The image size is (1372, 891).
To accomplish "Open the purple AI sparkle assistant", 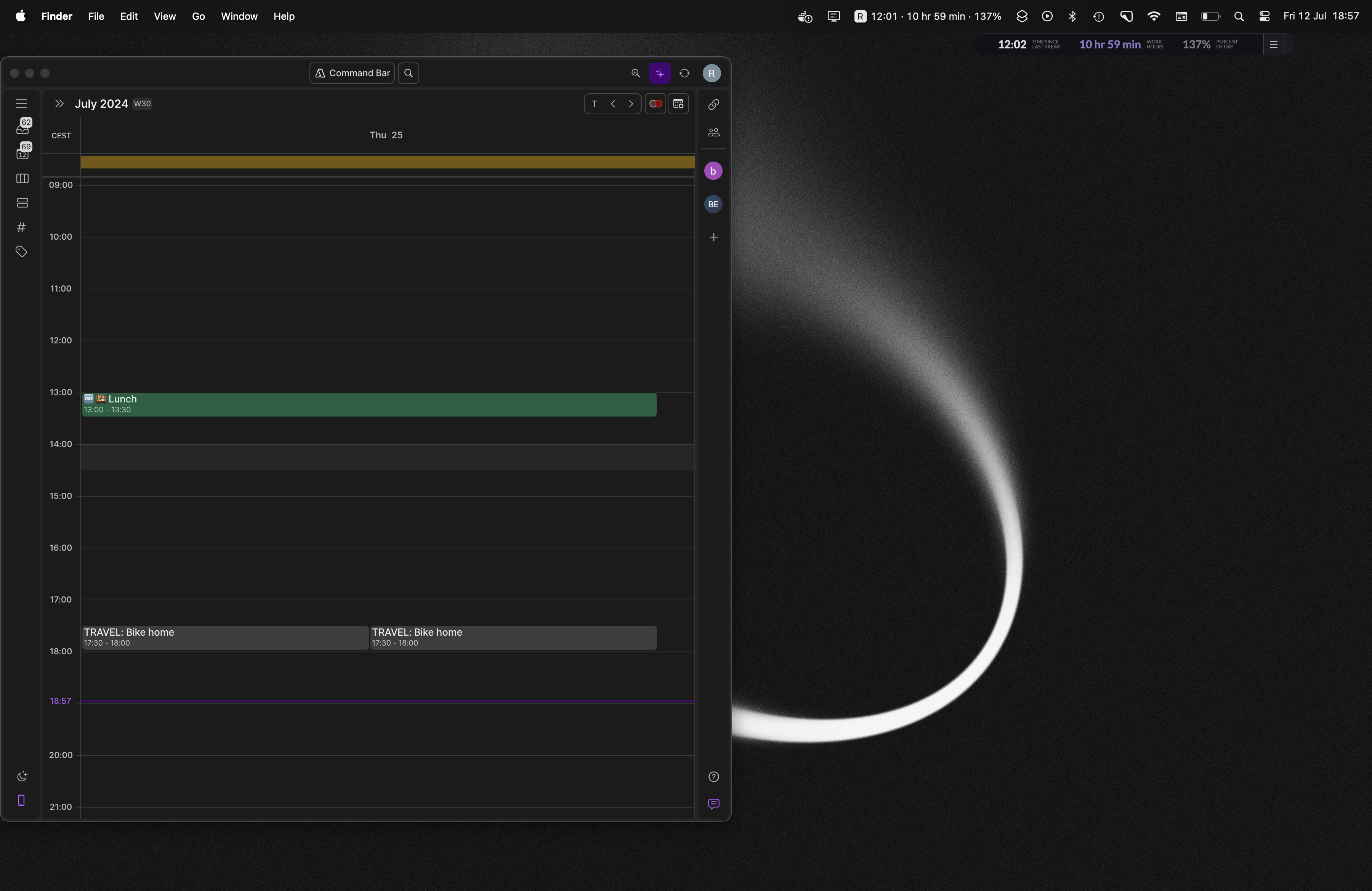I will pos(660,73).
